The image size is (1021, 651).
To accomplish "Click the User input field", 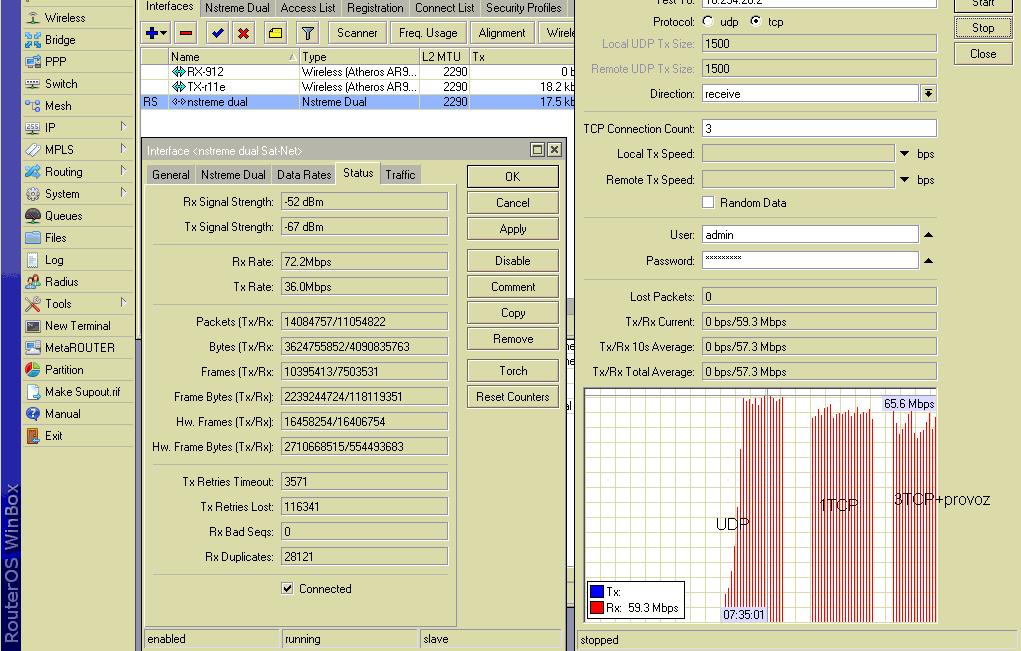I will (x=810, y=235).
